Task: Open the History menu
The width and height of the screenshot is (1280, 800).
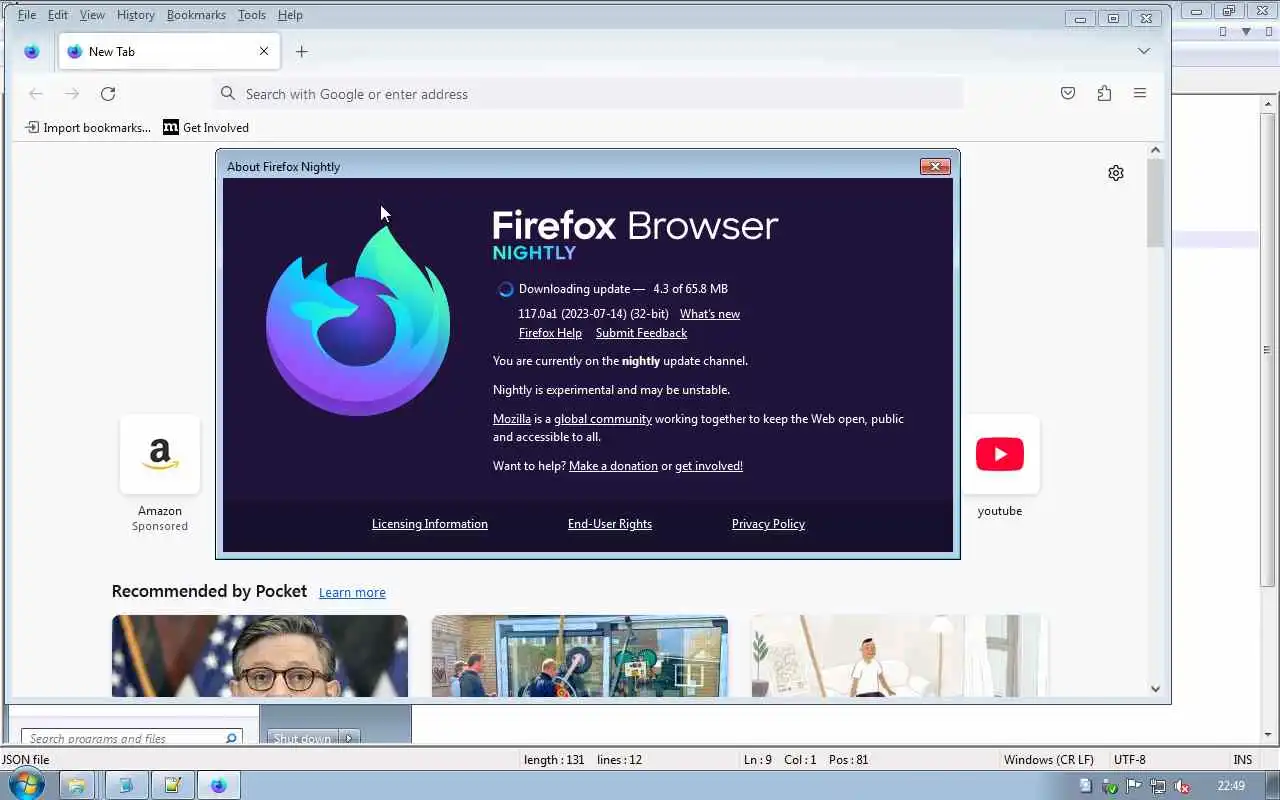Action: pyautogui.click(x=135, y=15)
